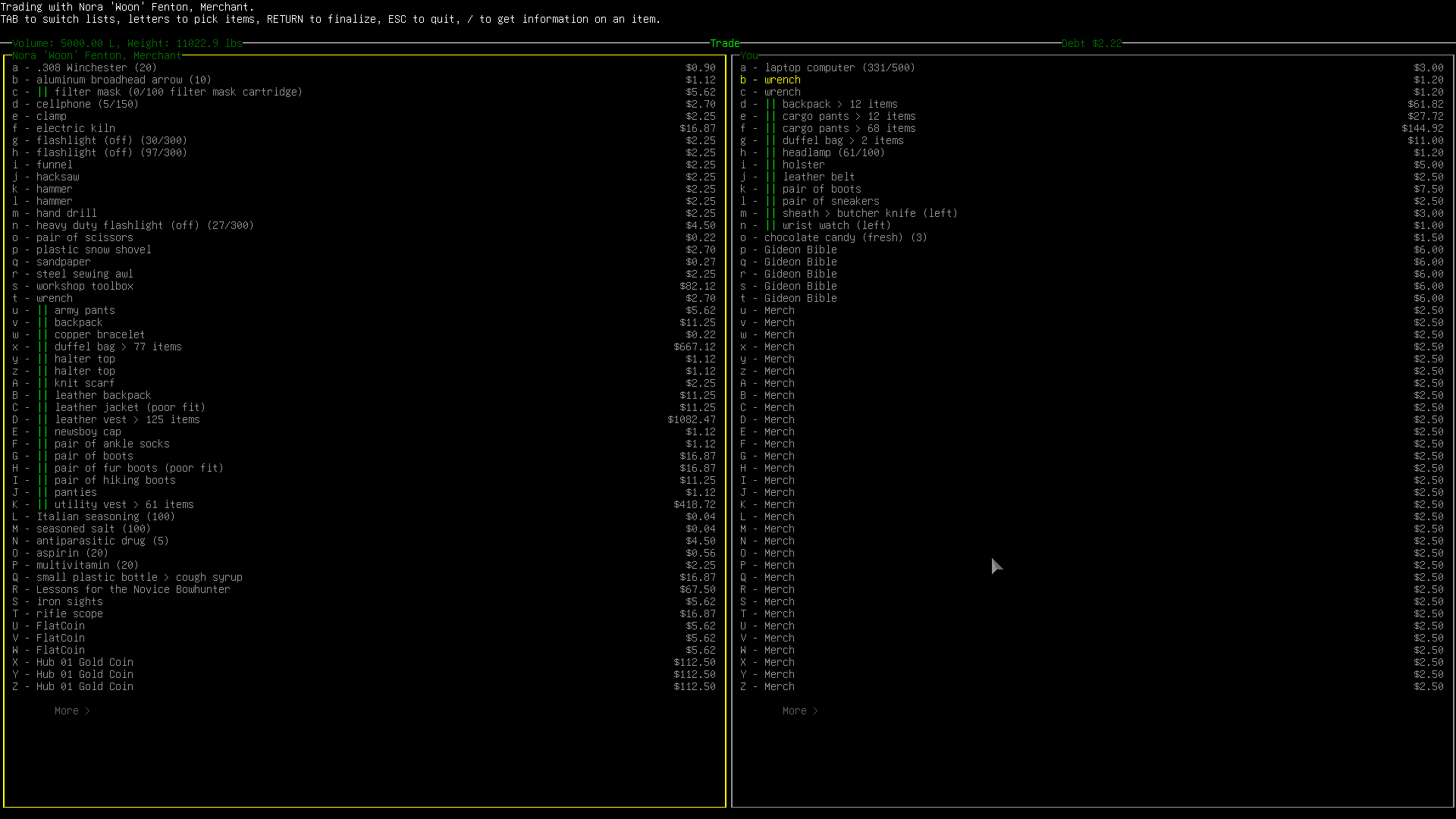
Task: Select the highlighted wrench in your list
Action: 782,80
